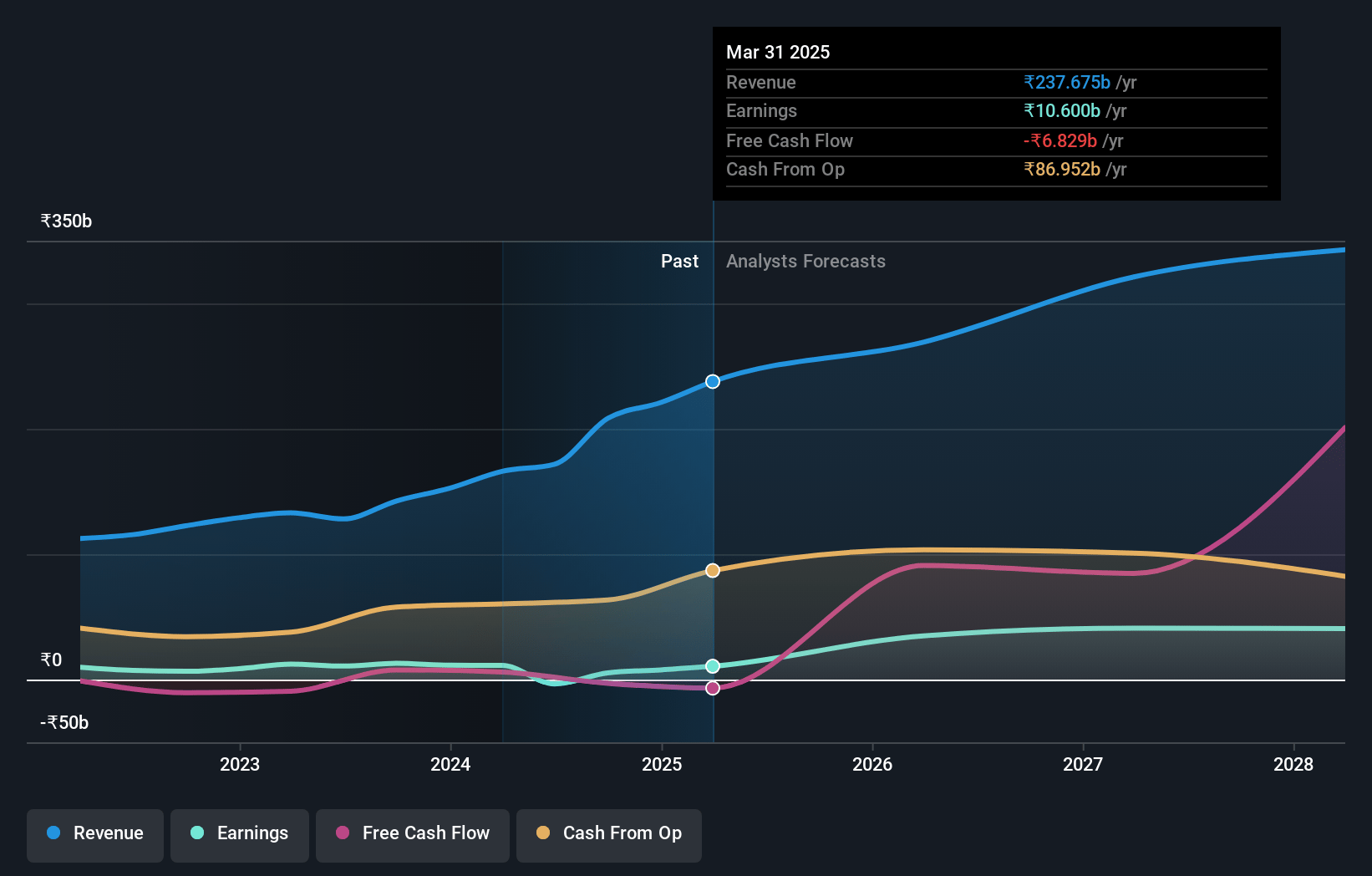Click the Mar 31 2025 tooltip date

coord(778,52)
